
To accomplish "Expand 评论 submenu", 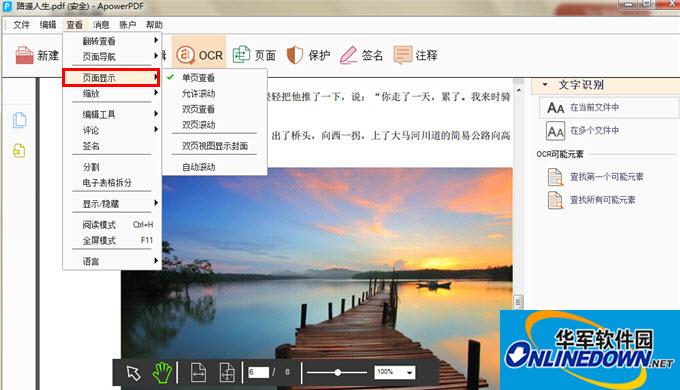I will coord(112,130).
